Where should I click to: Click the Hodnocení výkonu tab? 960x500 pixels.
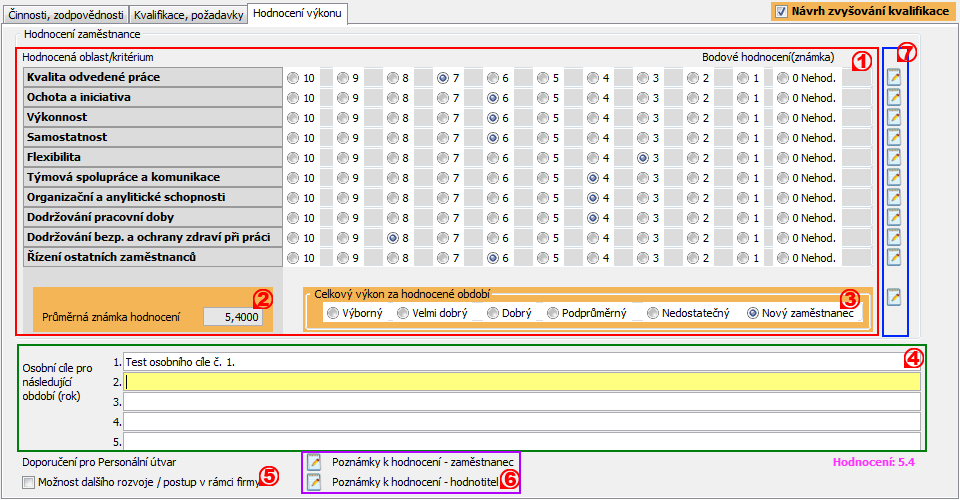click(297, 13)
